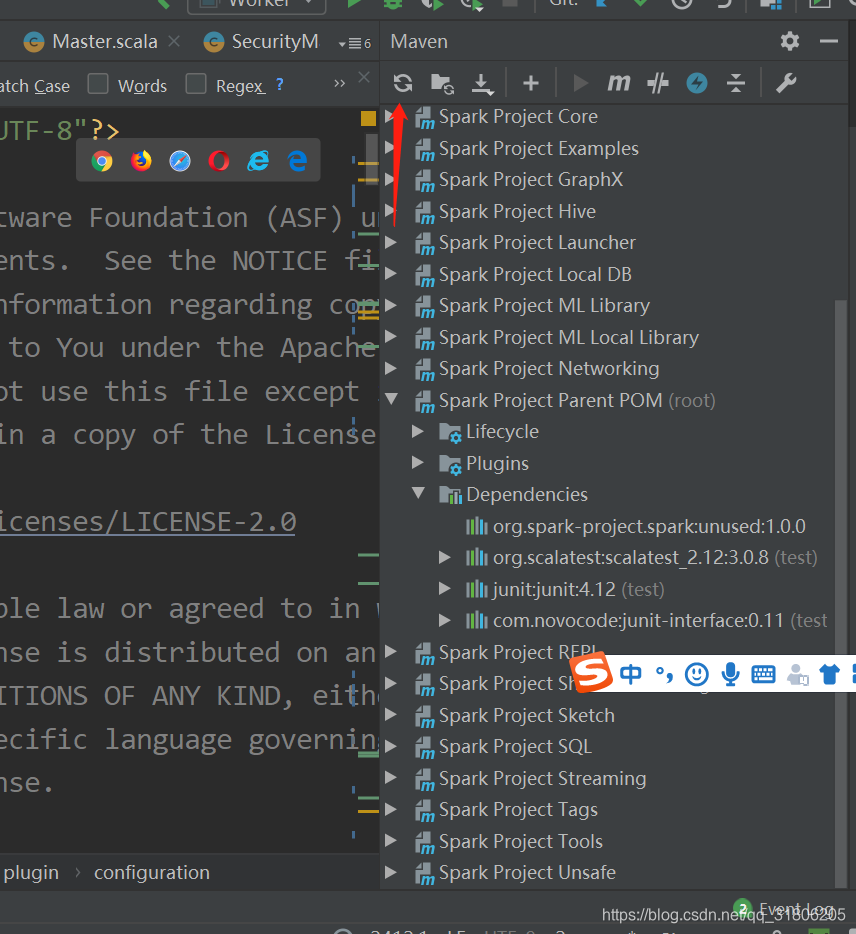Viewport: 856px width, 934px height.
Task: Open Sogou soft keyboard icon
Action: 763,674
